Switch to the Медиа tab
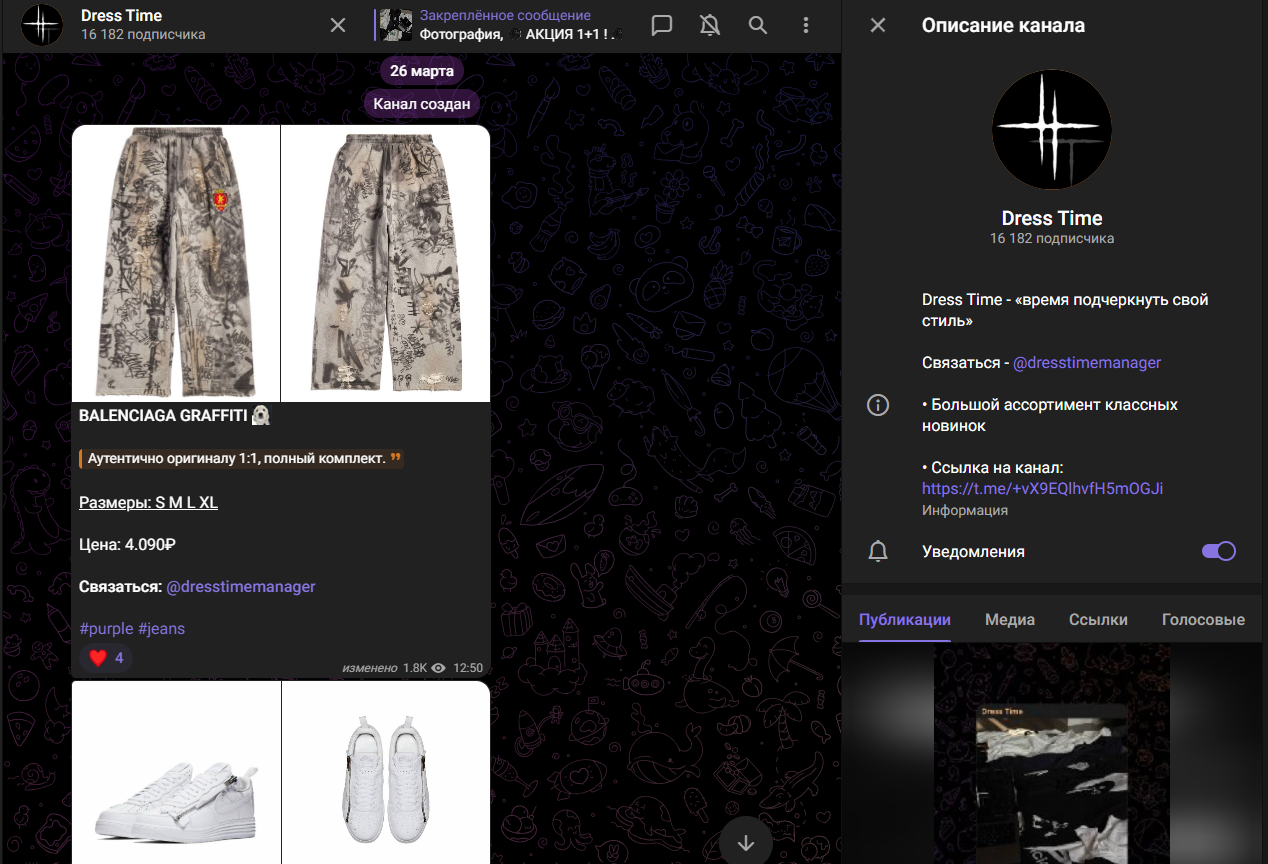The image size is (1268, 864). 1009,620
